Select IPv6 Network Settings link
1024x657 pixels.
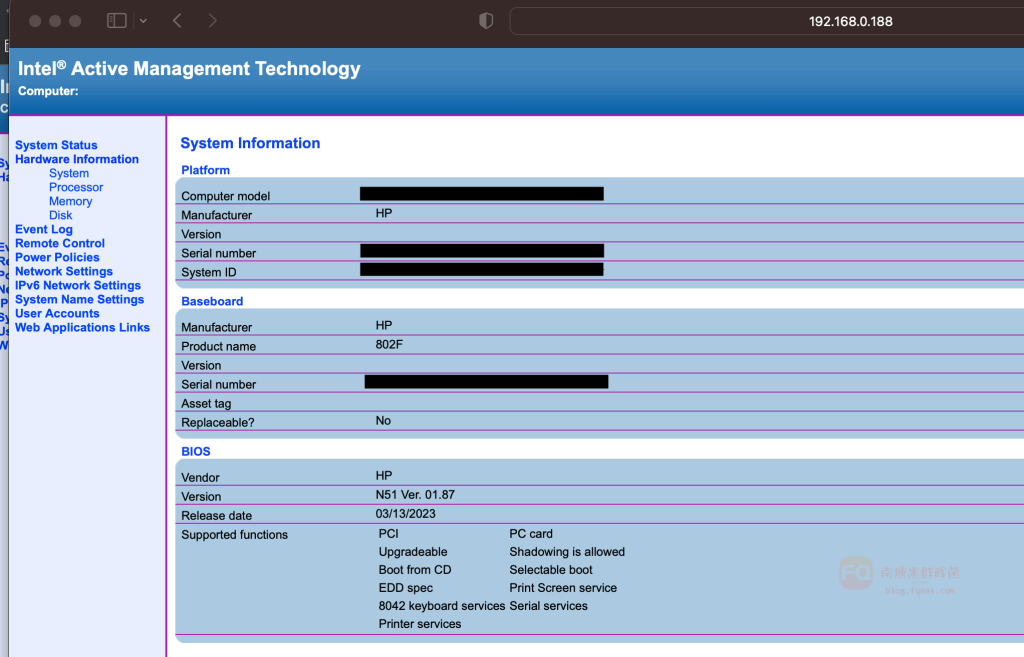coord(78,285)
